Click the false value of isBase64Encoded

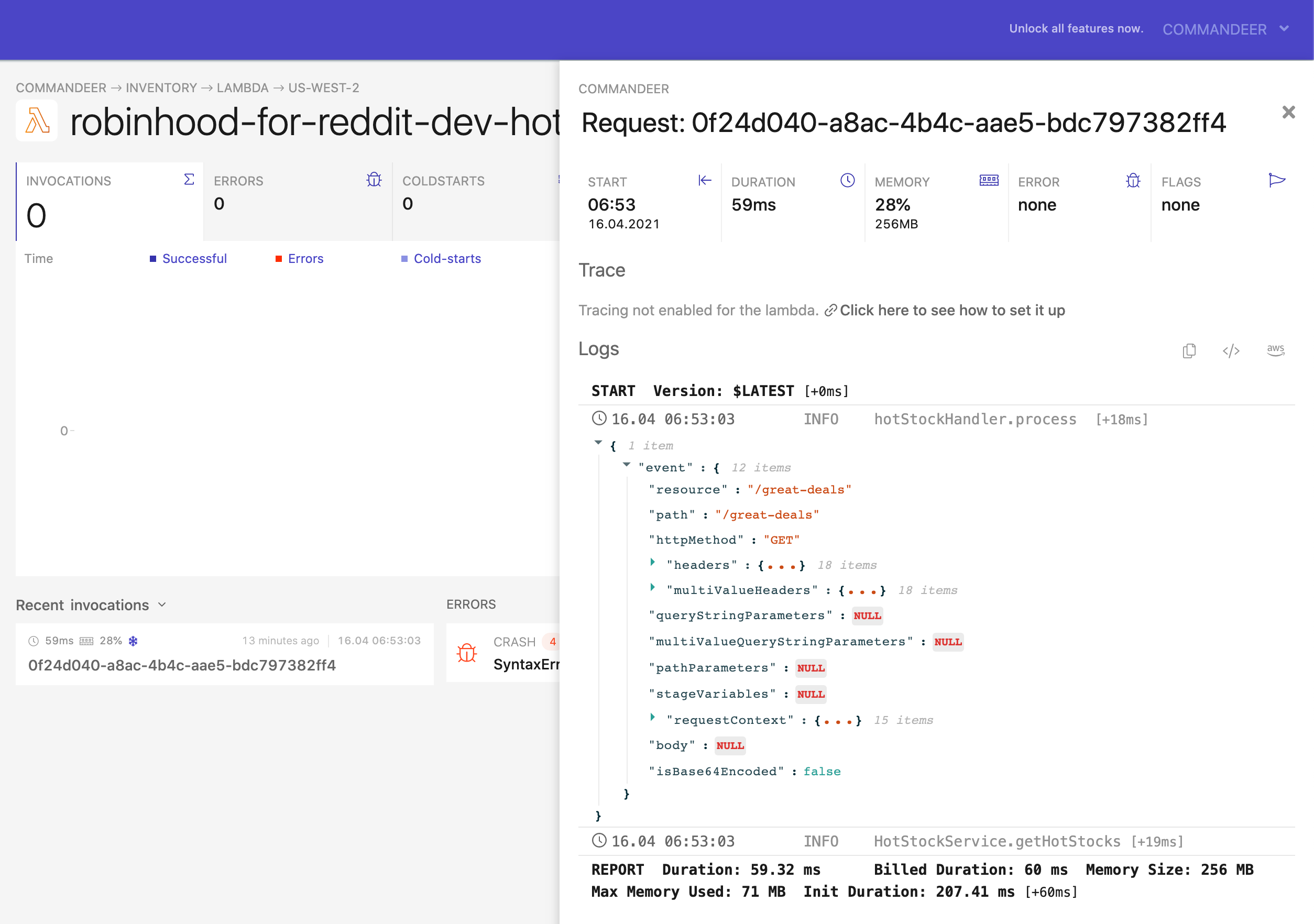822,771
